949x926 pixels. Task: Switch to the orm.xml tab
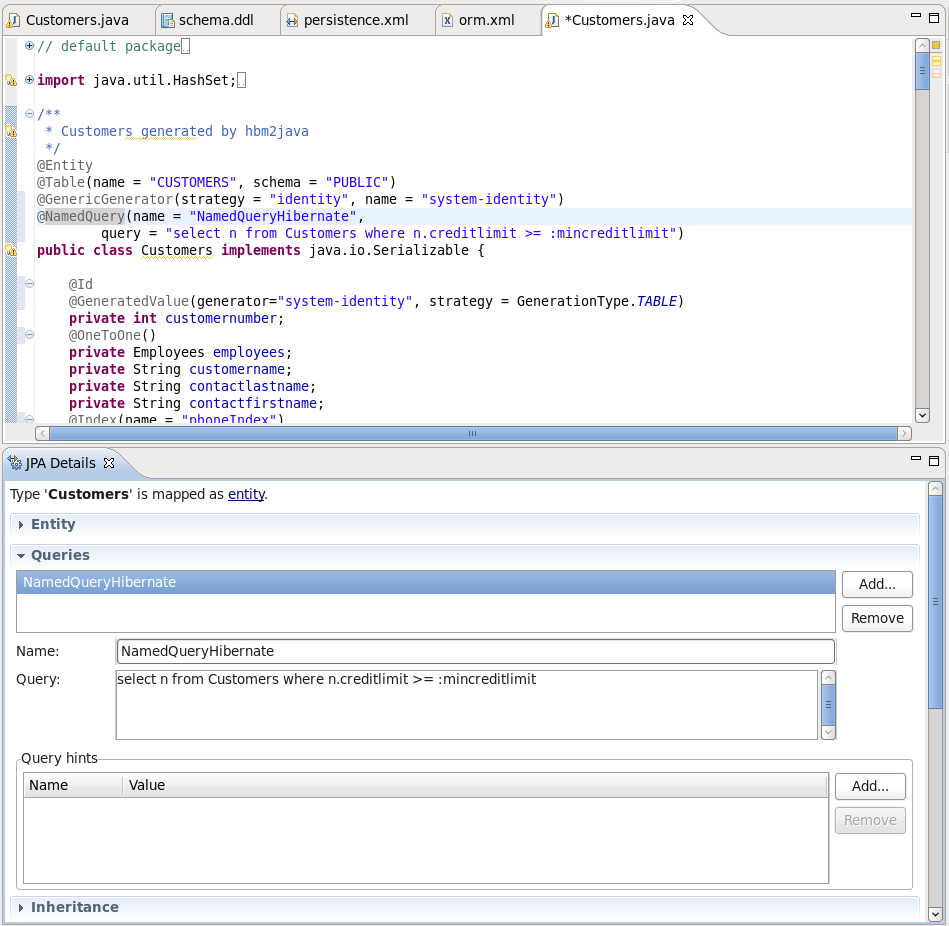(485, 19)
